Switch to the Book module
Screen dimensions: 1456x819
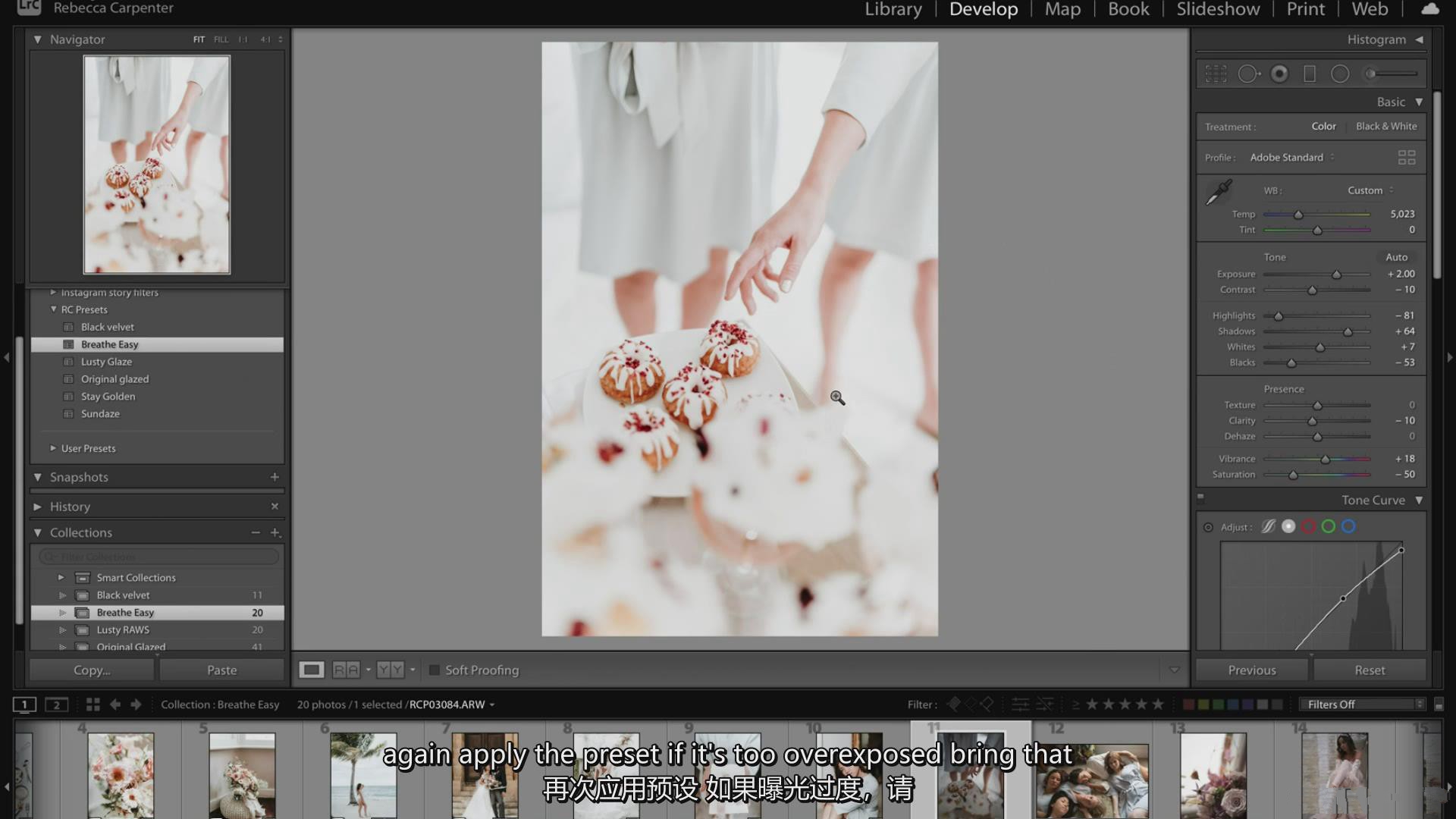coord(1128,9)
